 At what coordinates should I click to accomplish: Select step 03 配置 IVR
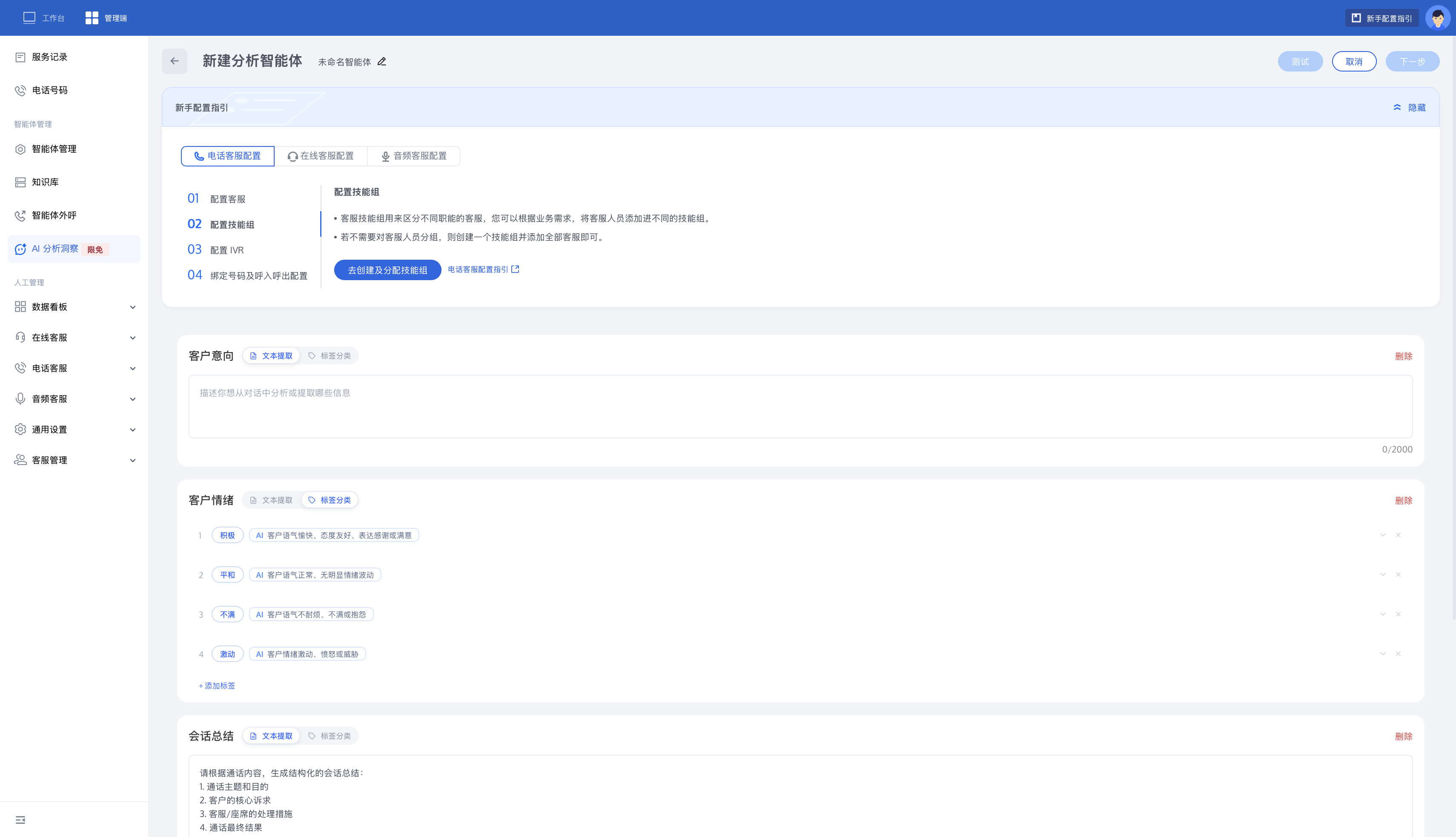tap(216, 249)
